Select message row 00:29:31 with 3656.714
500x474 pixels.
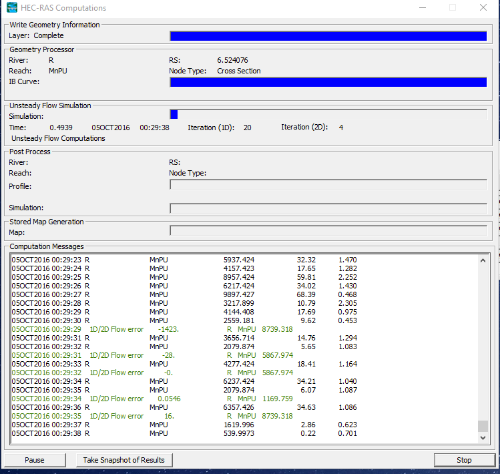pyautogui.click(x=184, y=338)
